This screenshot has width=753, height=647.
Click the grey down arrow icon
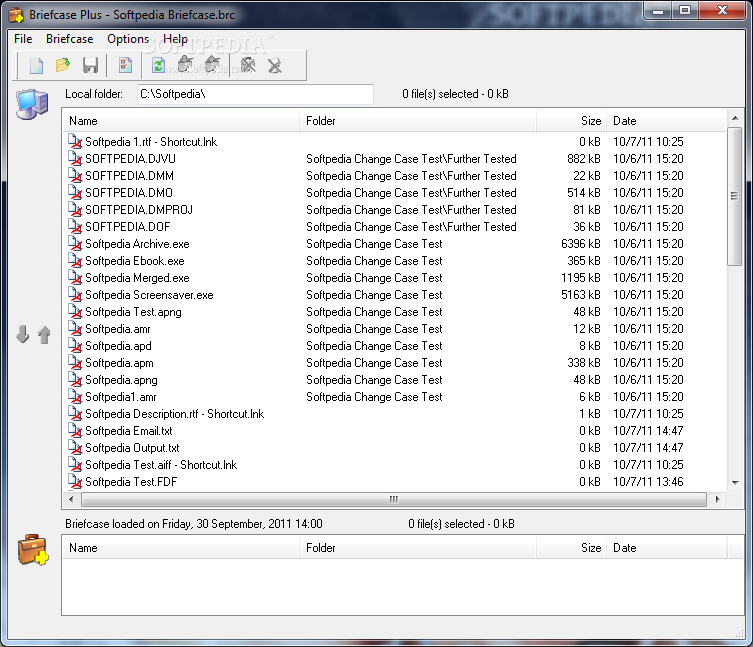23,334
